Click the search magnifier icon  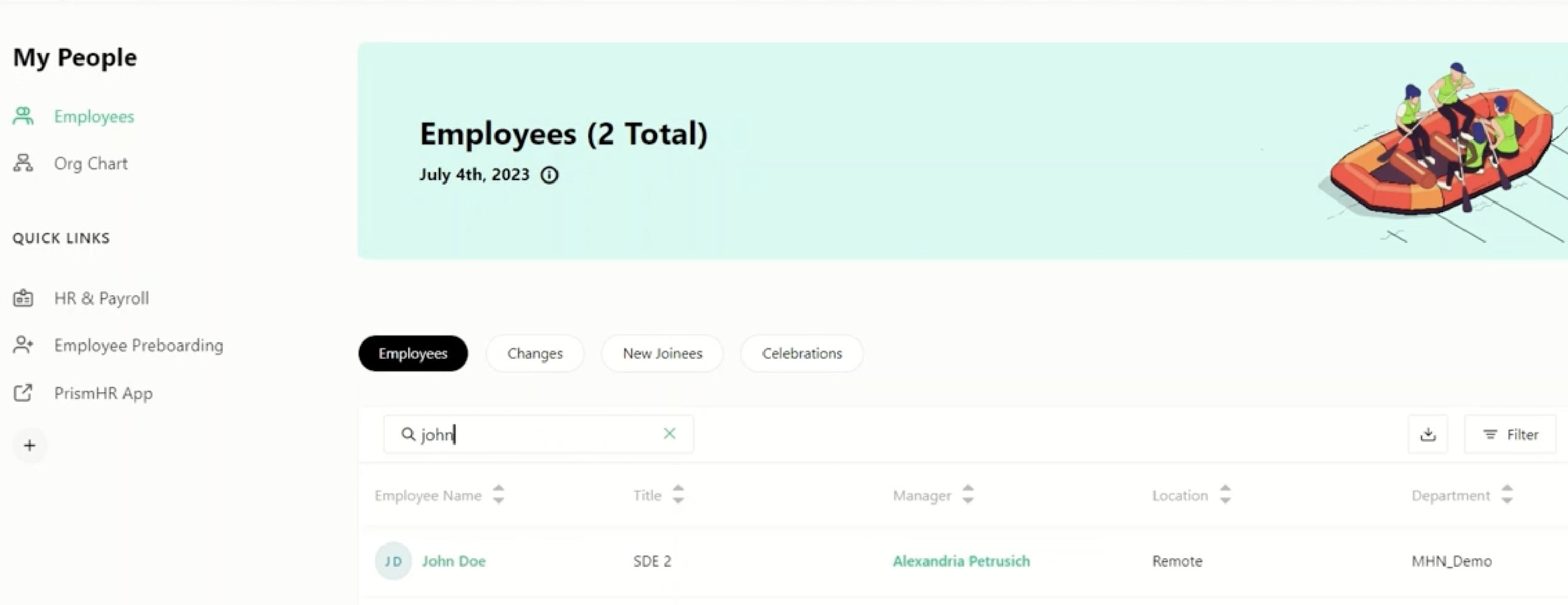[408, 434]
